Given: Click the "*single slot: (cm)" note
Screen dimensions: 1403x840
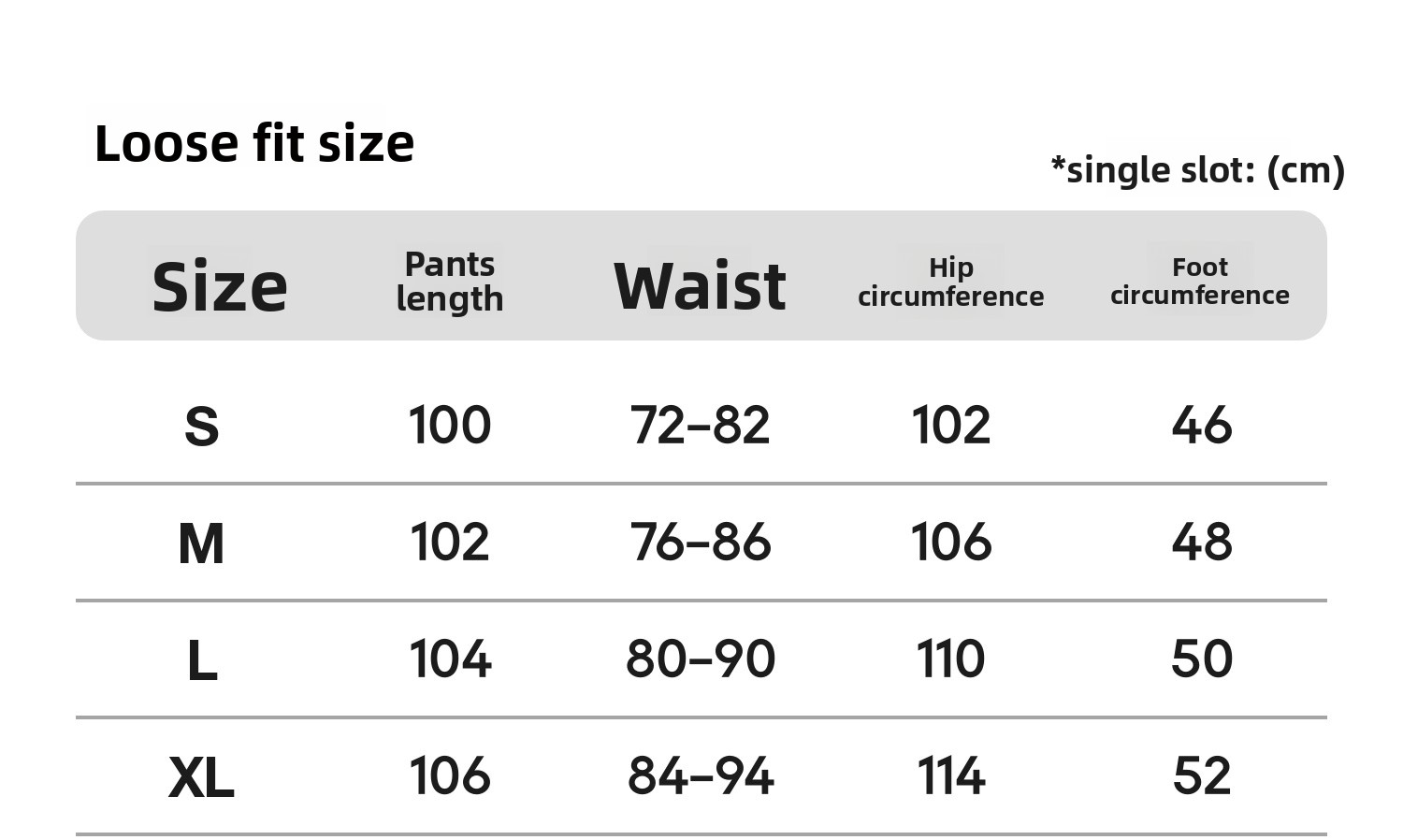Looking at the screenshot, I should [1197, 170].
